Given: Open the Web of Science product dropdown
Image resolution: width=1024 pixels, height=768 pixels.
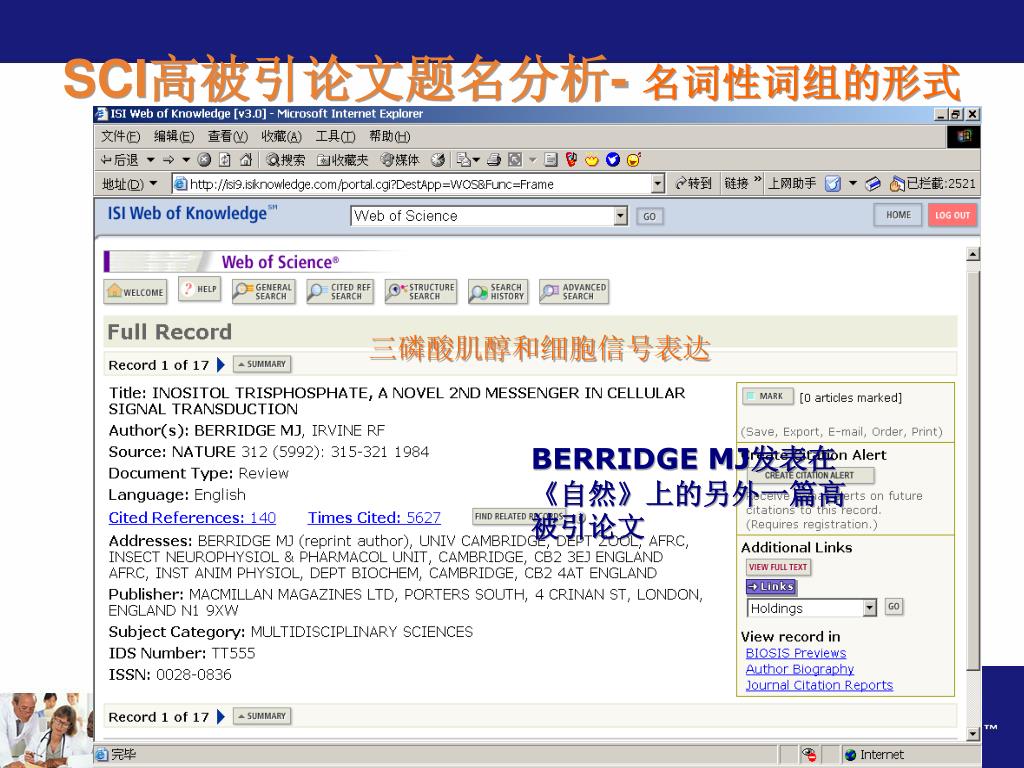Looking at the screenshot, I should coord(489,216).
